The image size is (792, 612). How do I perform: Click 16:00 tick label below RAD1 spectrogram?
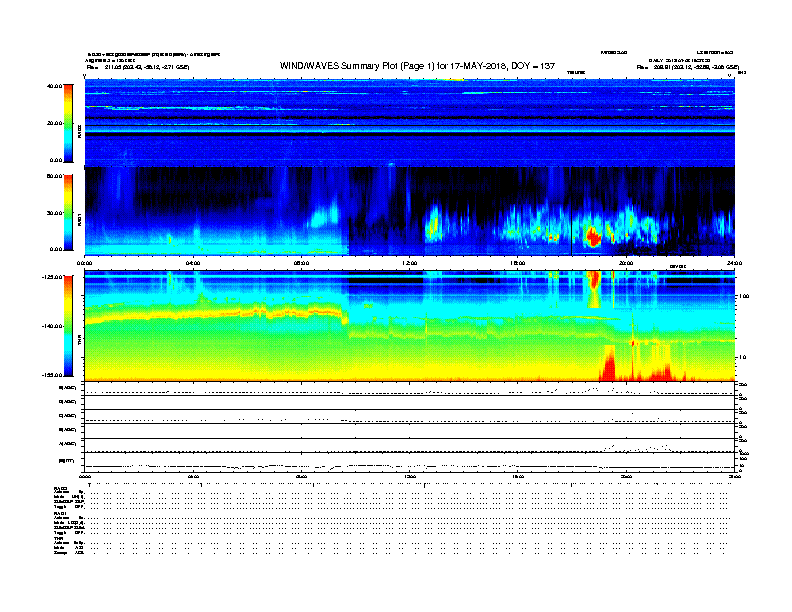pos(518,263)
